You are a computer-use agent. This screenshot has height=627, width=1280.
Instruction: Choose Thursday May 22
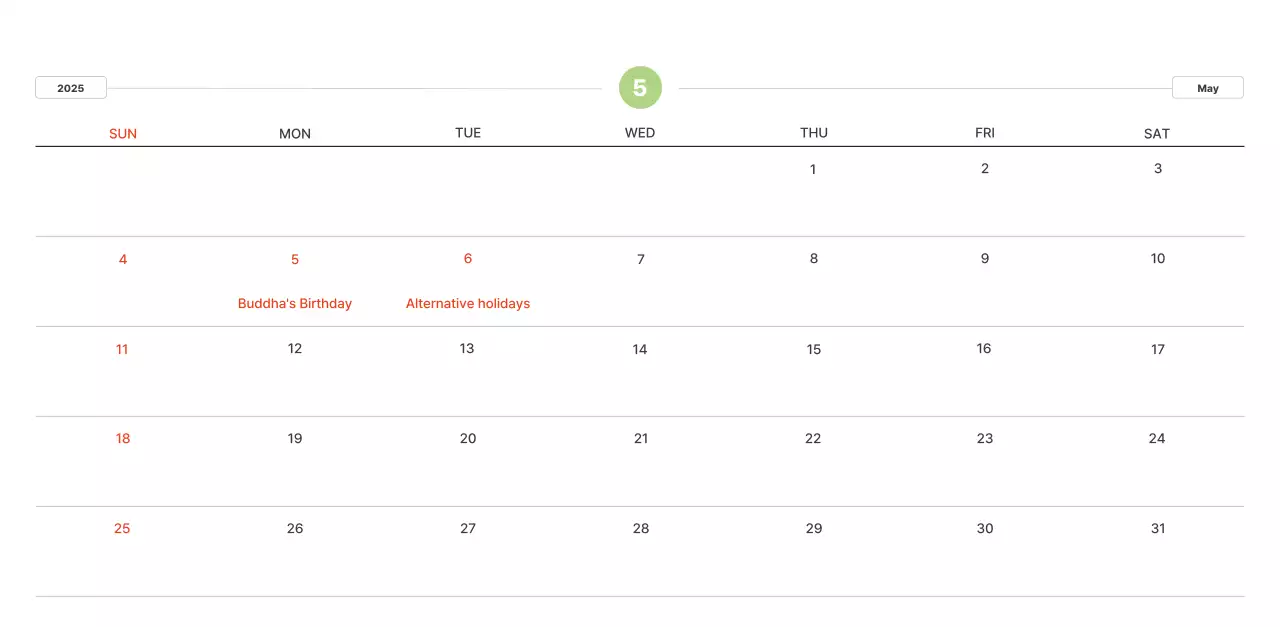coord(813,438)
